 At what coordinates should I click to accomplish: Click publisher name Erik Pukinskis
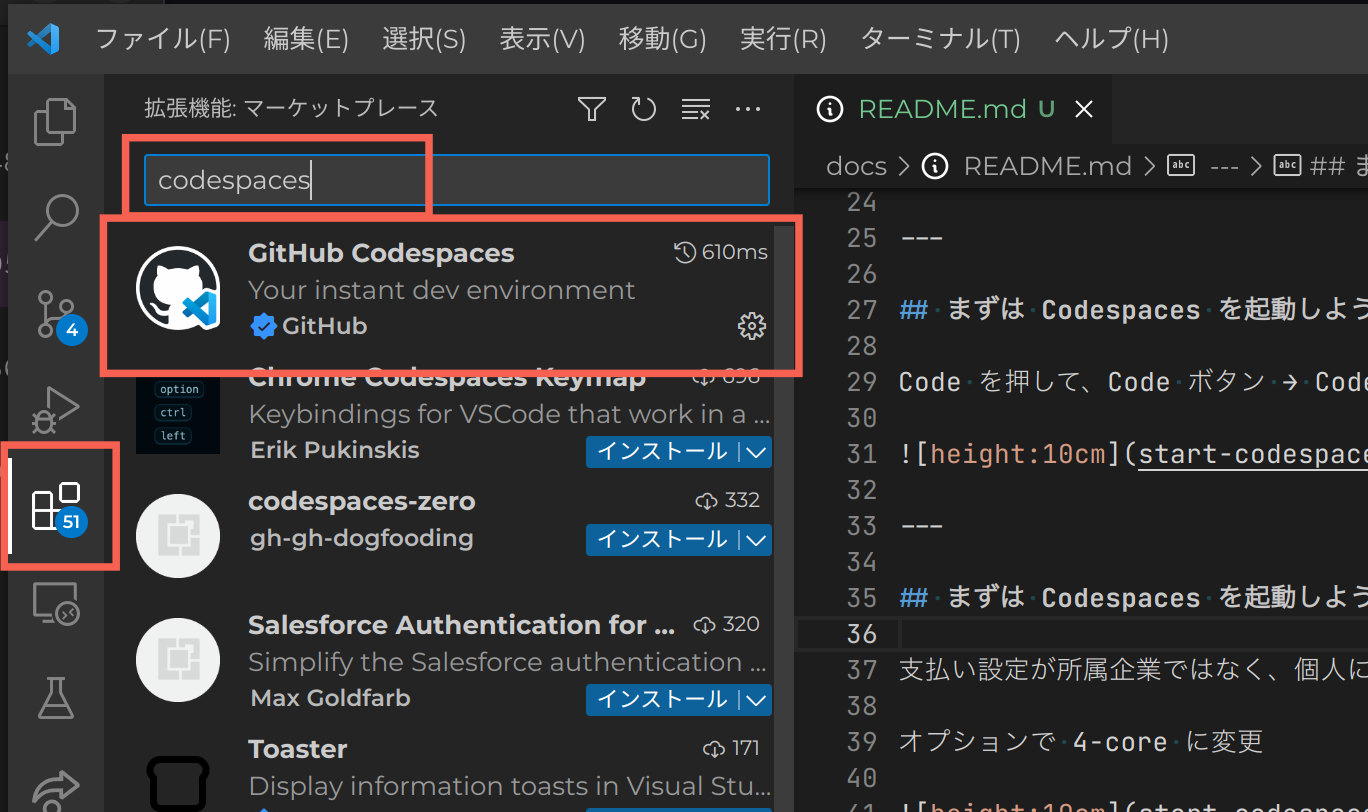(x=335, y=450)
